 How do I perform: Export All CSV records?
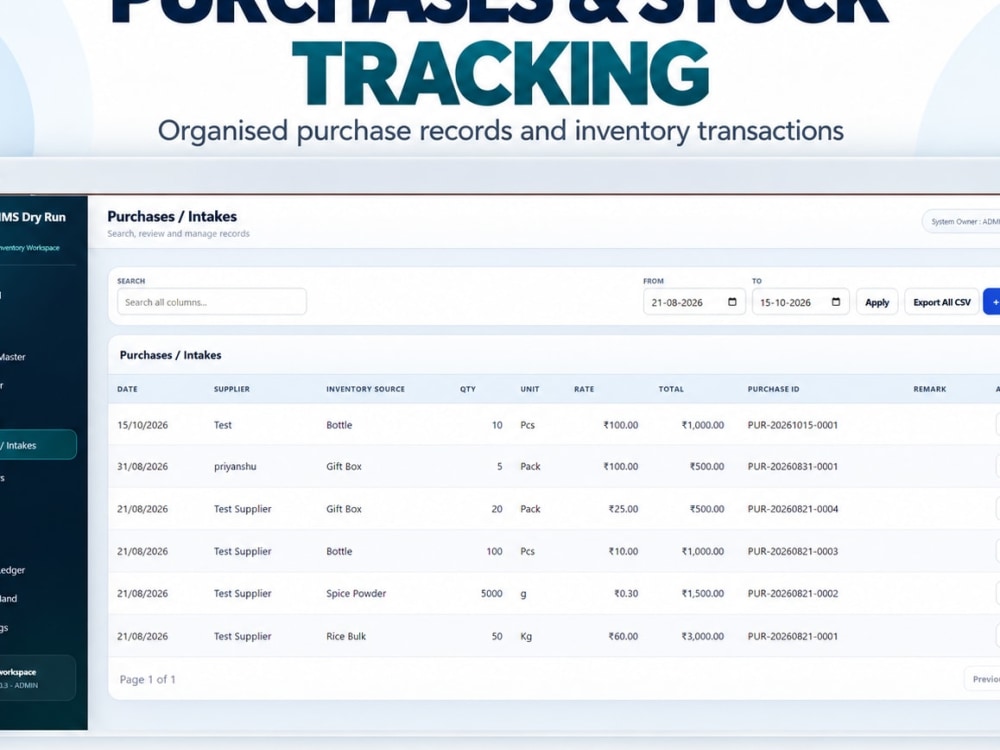pos(941,302)
